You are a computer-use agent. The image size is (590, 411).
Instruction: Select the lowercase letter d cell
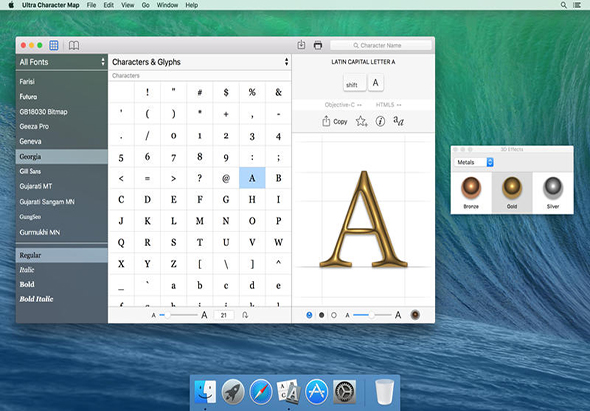point(252,285)
